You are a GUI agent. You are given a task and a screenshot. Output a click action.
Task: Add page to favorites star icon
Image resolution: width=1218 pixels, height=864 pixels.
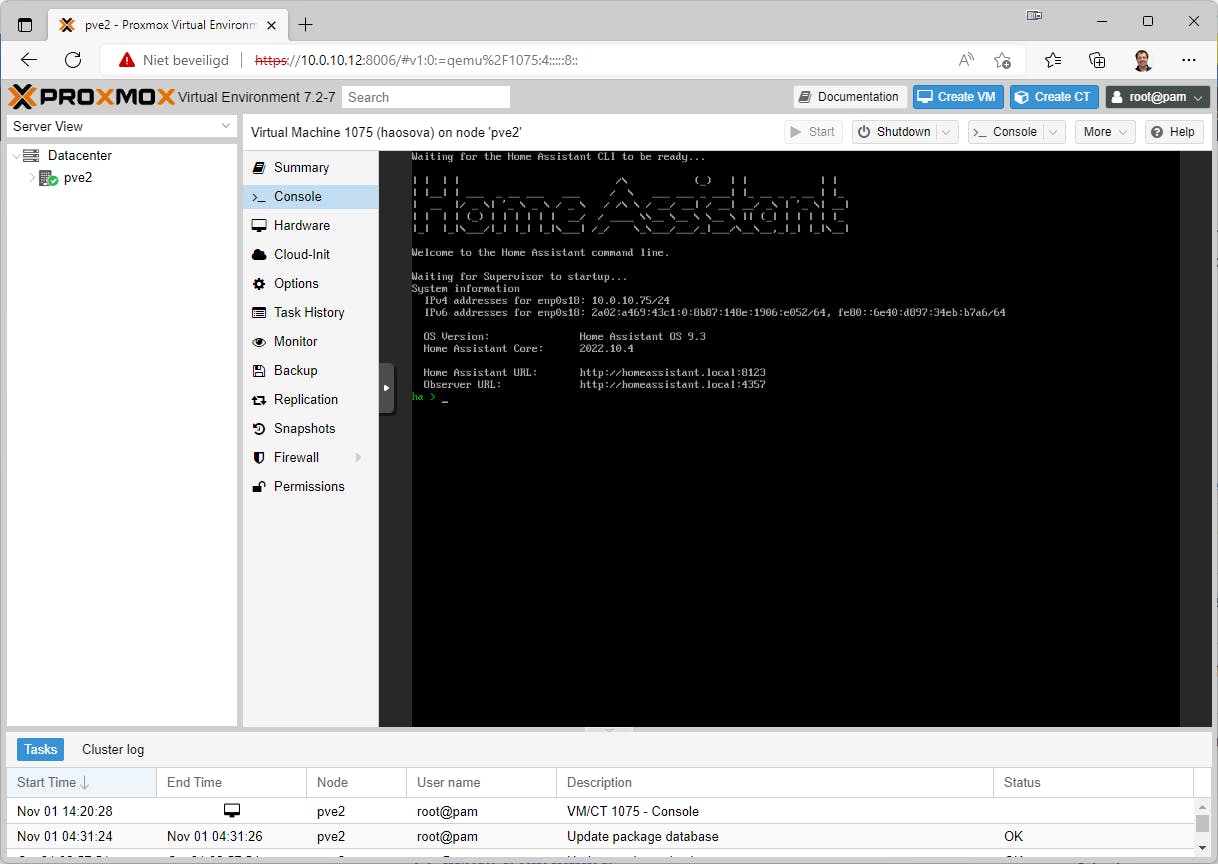[1002, 60]
